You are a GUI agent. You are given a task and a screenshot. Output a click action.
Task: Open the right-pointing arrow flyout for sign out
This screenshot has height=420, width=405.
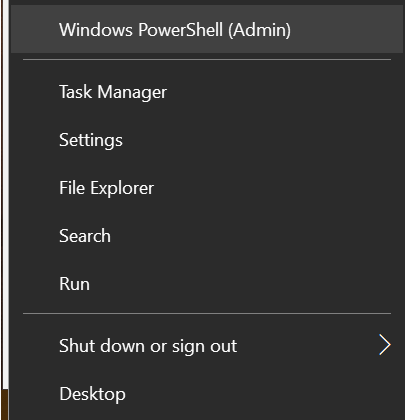point(385,345)
